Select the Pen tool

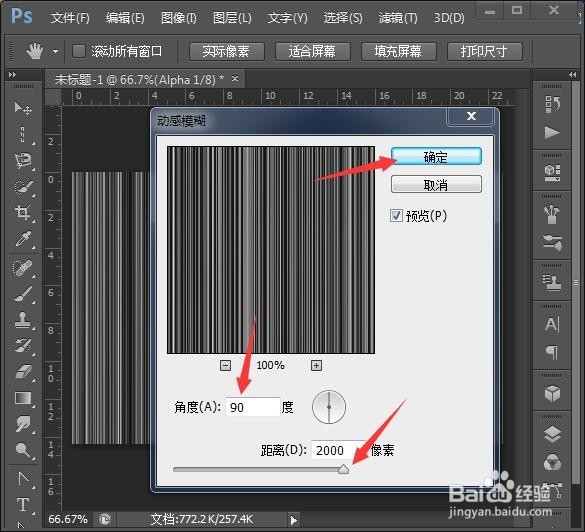(23, 479)
